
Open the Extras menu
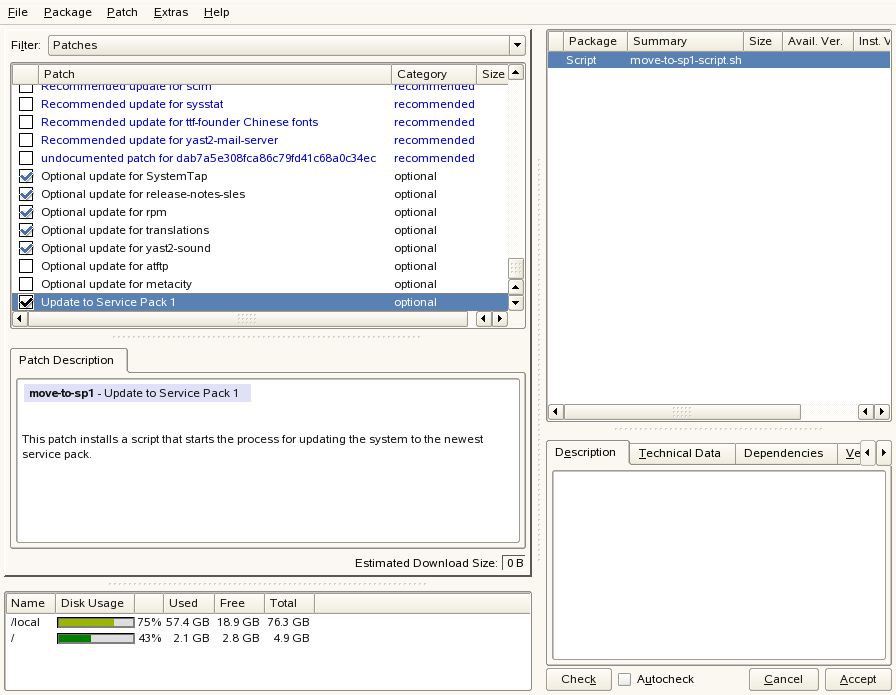click(x=171, y=12)
